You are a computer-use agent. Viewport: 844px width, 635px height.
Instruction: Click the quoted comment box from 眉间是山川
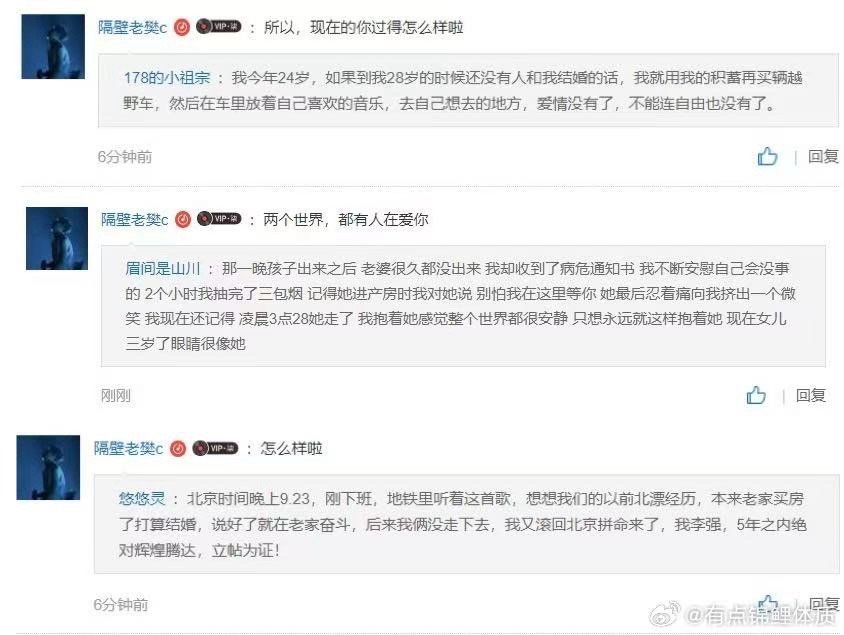coord(463,306)
